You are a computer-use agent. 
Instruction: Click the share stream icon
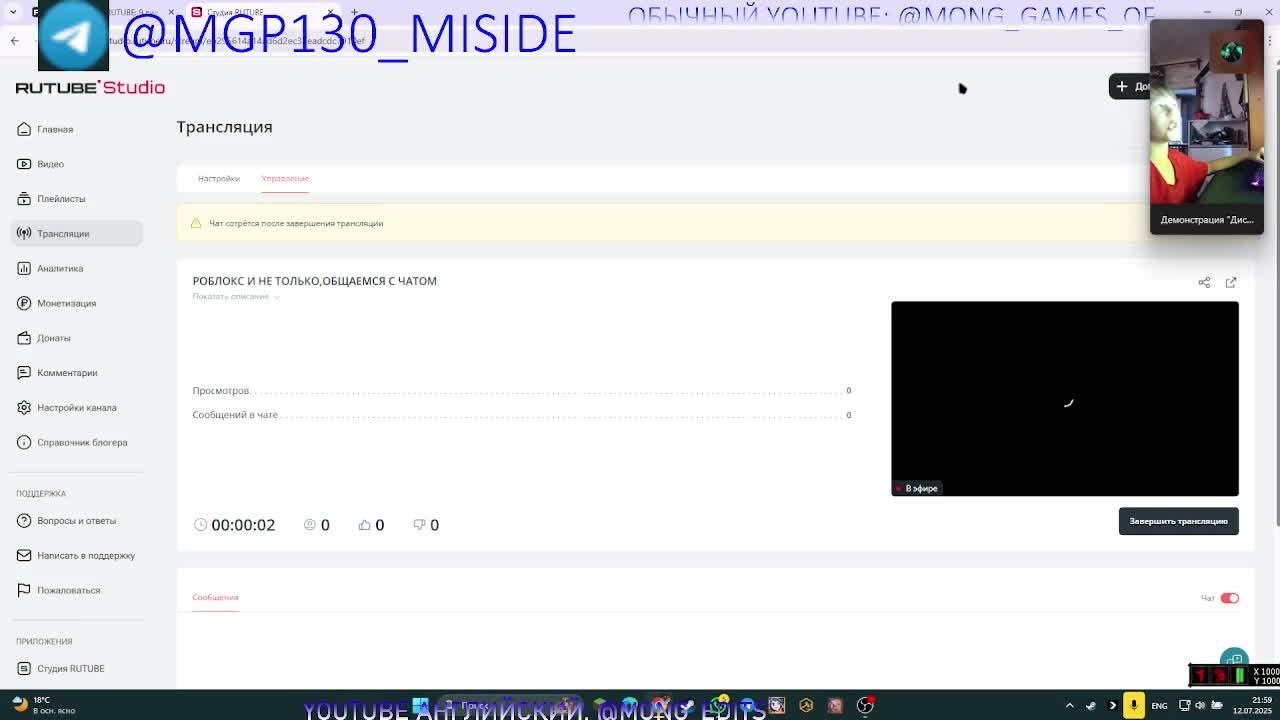(1204, 282)
